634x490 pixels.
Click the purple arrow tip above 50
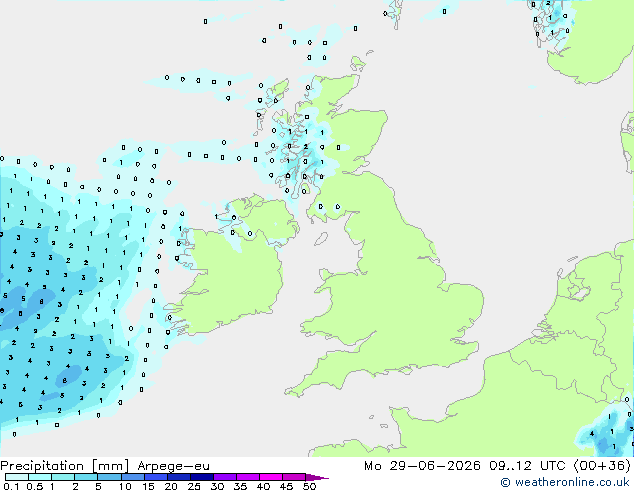coord(317,477)
